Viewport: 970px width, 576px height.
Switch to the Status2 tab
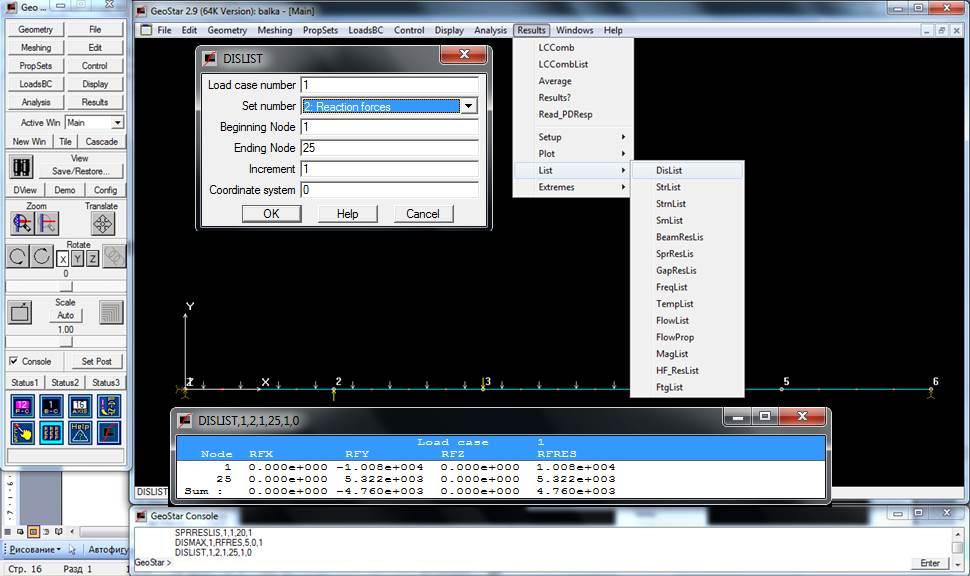click(x=65, y=382)
